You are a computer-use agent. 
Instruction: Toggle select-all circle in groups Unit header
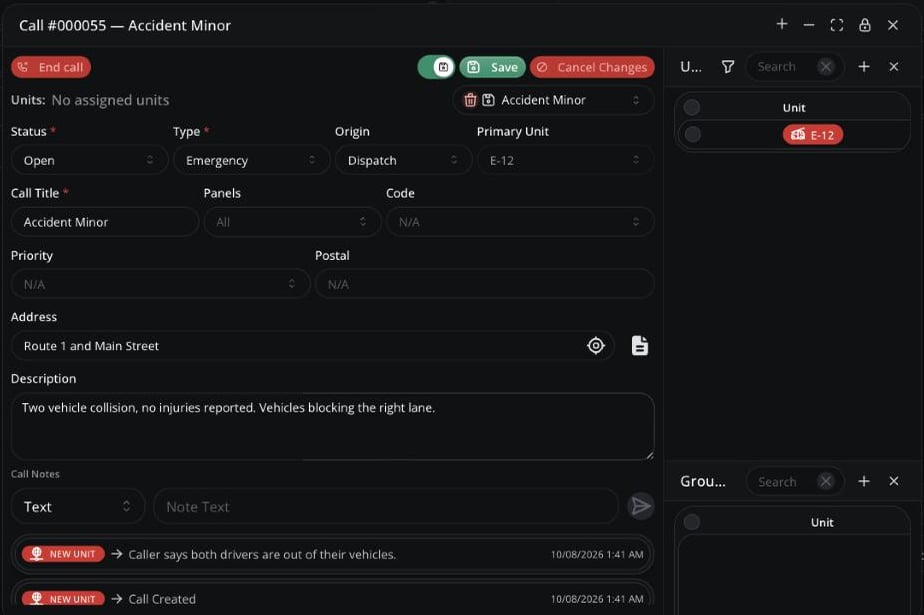coord(692,522)
